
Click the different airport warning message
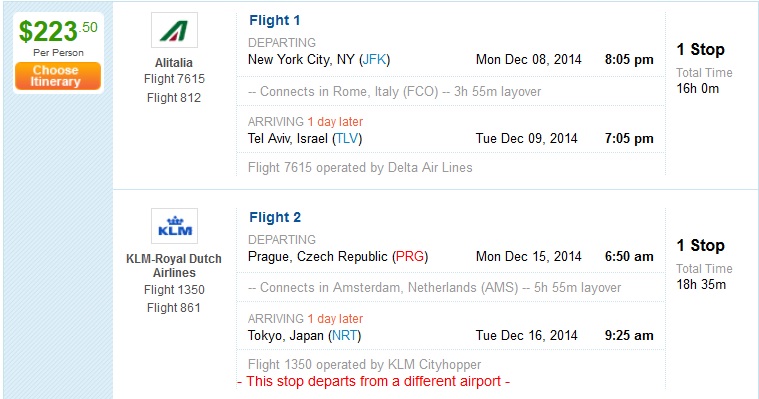click(373, 382)
